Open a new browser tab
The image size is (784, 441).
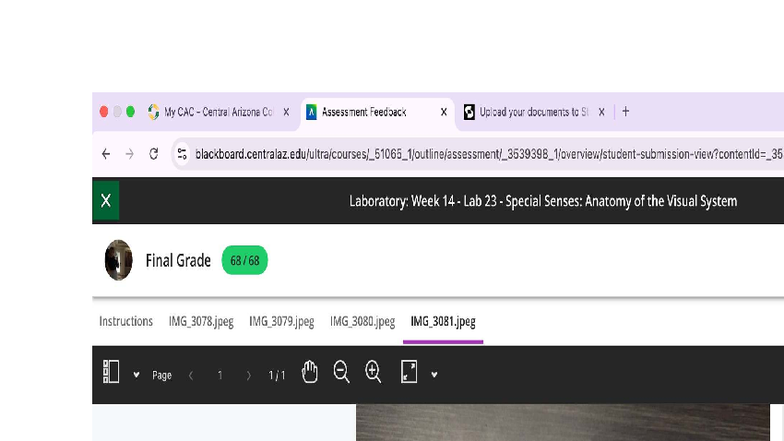[626, 112]
